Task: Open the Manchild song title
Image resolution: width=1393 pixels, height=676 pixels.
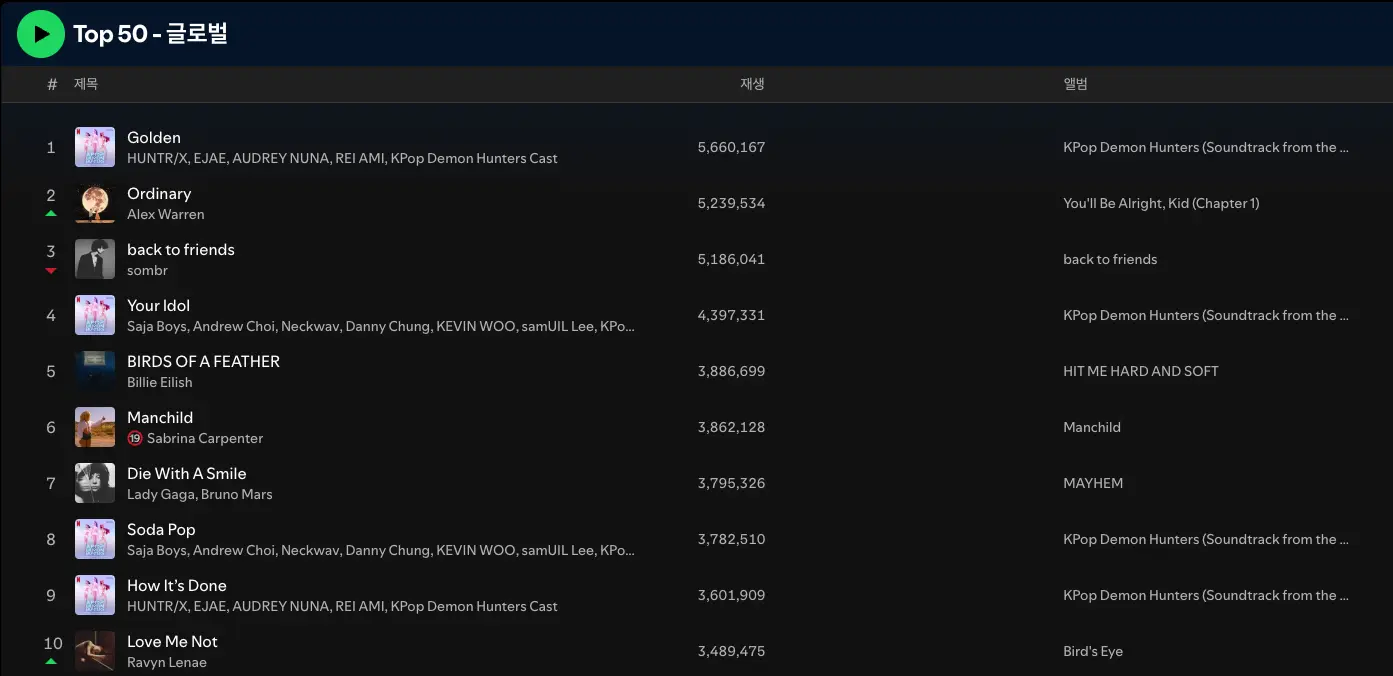Action: tap(160, 417)
